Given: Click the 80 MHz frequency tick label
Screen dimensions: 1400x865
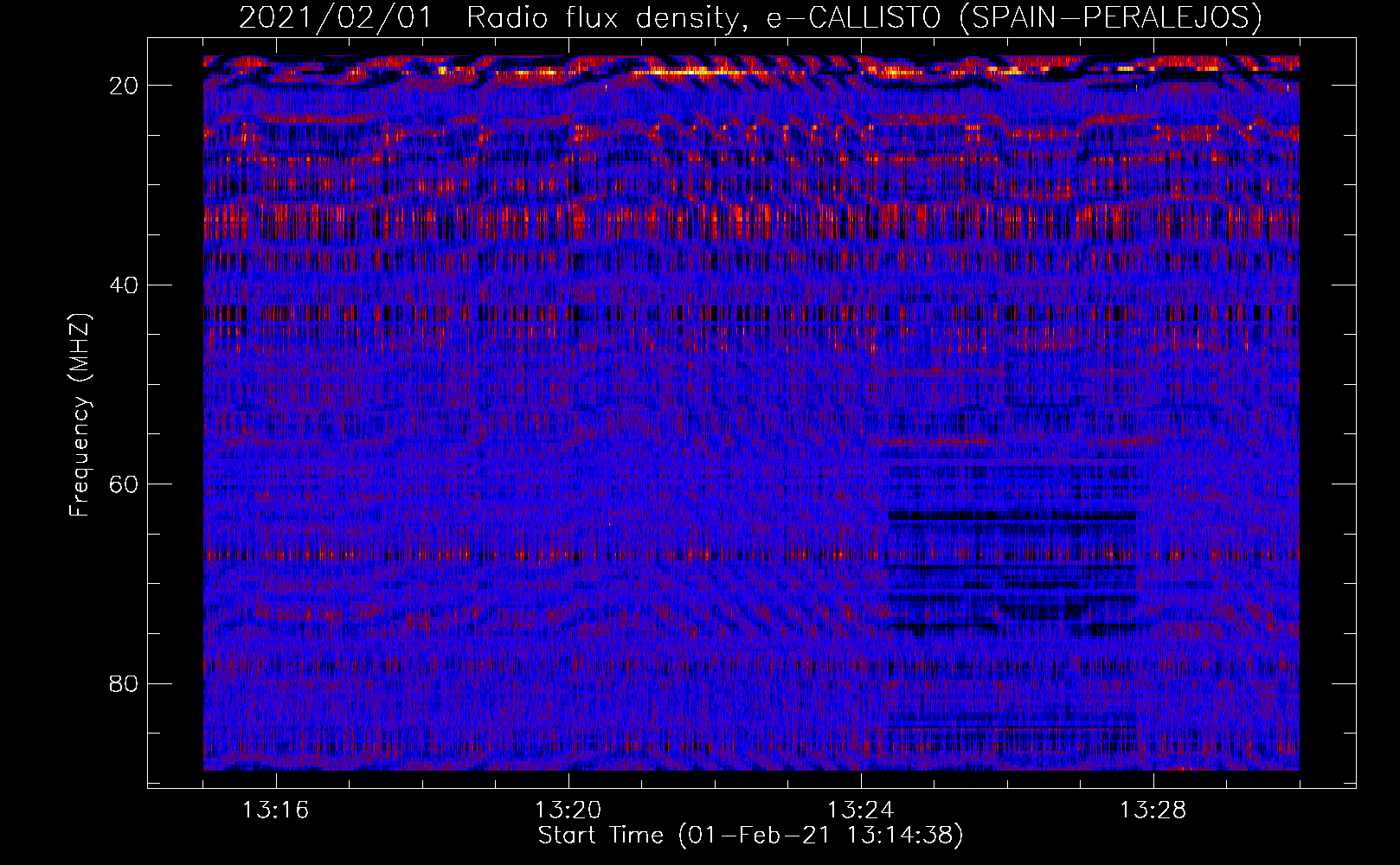Looking at the screenshot, I should pos(124,684).
